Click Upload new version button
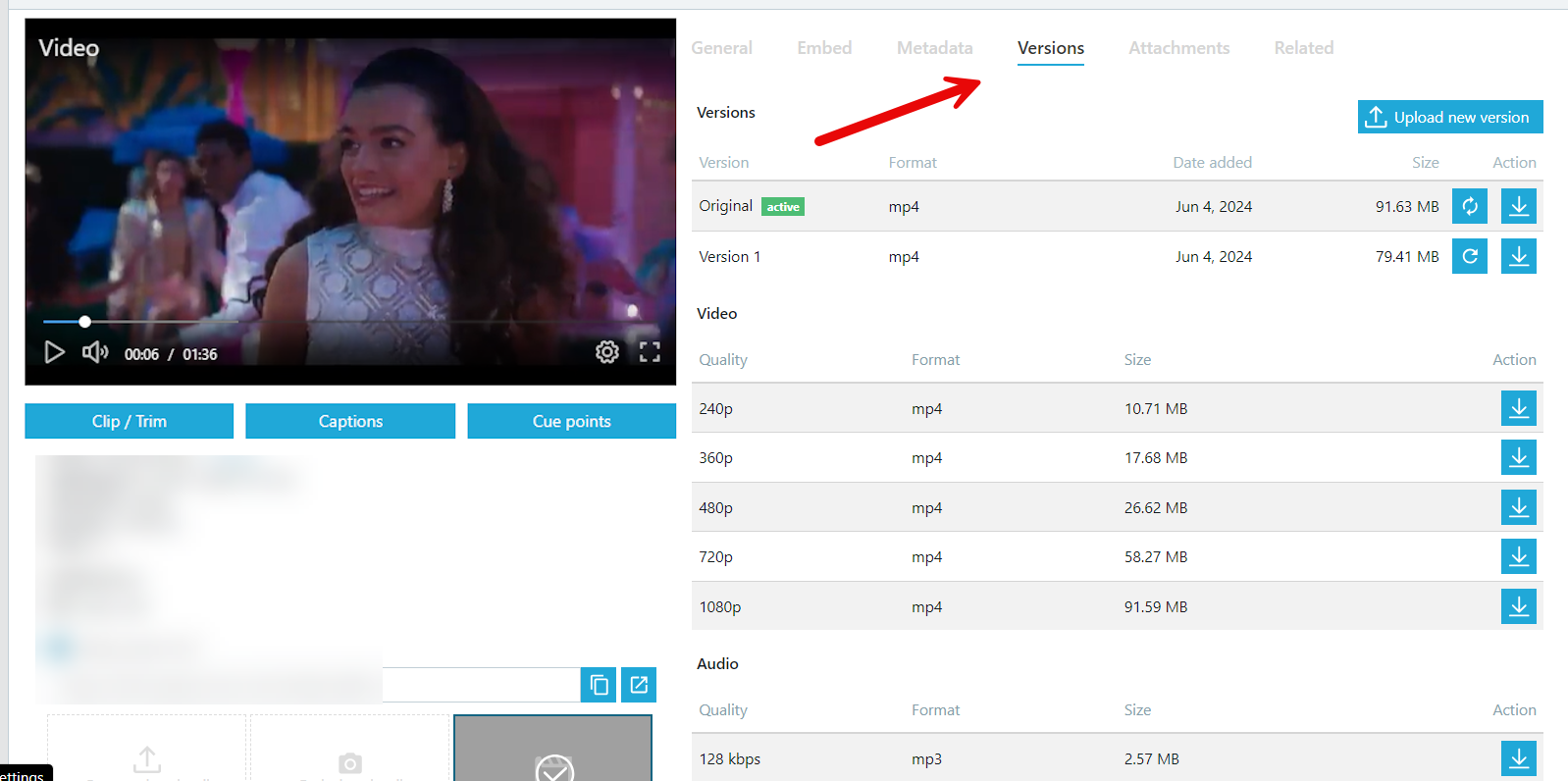Screen dimensions: 1568x781 tap(1450, 117)
